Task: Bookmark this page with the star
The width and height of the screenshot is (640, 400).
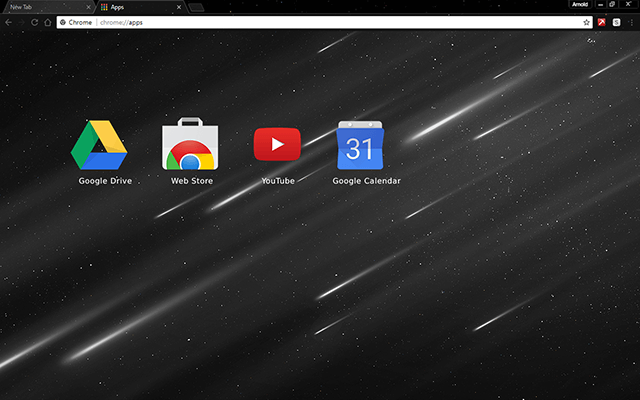Action: [586, 22]
